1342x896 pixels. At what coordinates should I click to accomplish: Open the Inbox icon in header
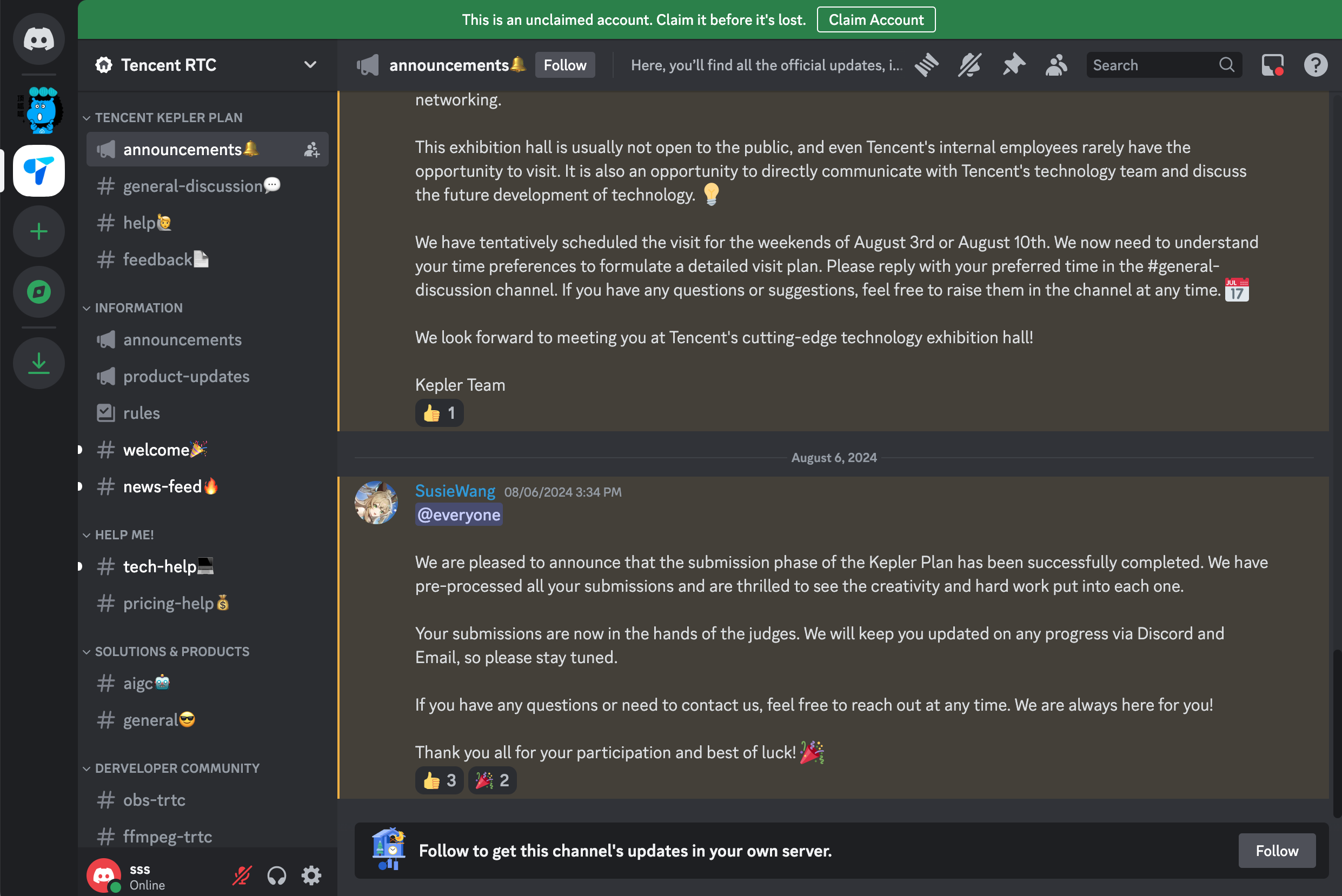pyautogui.click(x=1272, y=65)
